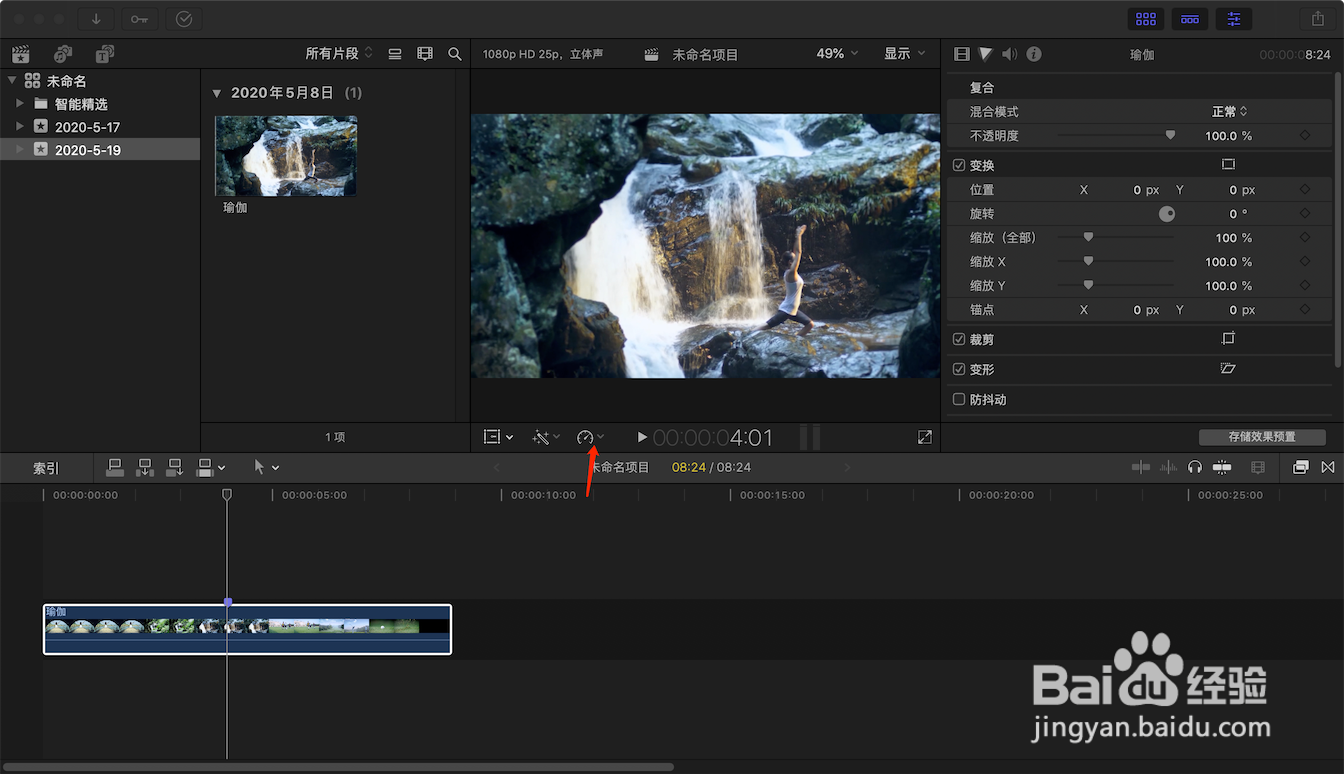Click 存储效果预置 button

(x=1262, y=437)
